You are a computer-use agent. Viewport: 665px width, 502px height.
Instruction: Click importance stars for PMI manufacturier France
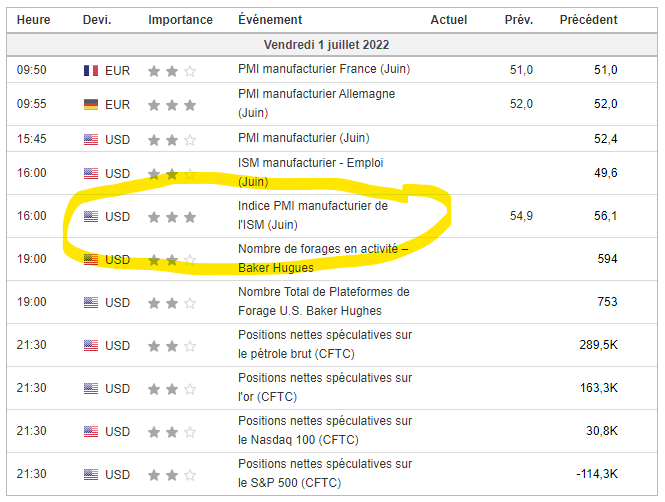[x=172, y=71]
